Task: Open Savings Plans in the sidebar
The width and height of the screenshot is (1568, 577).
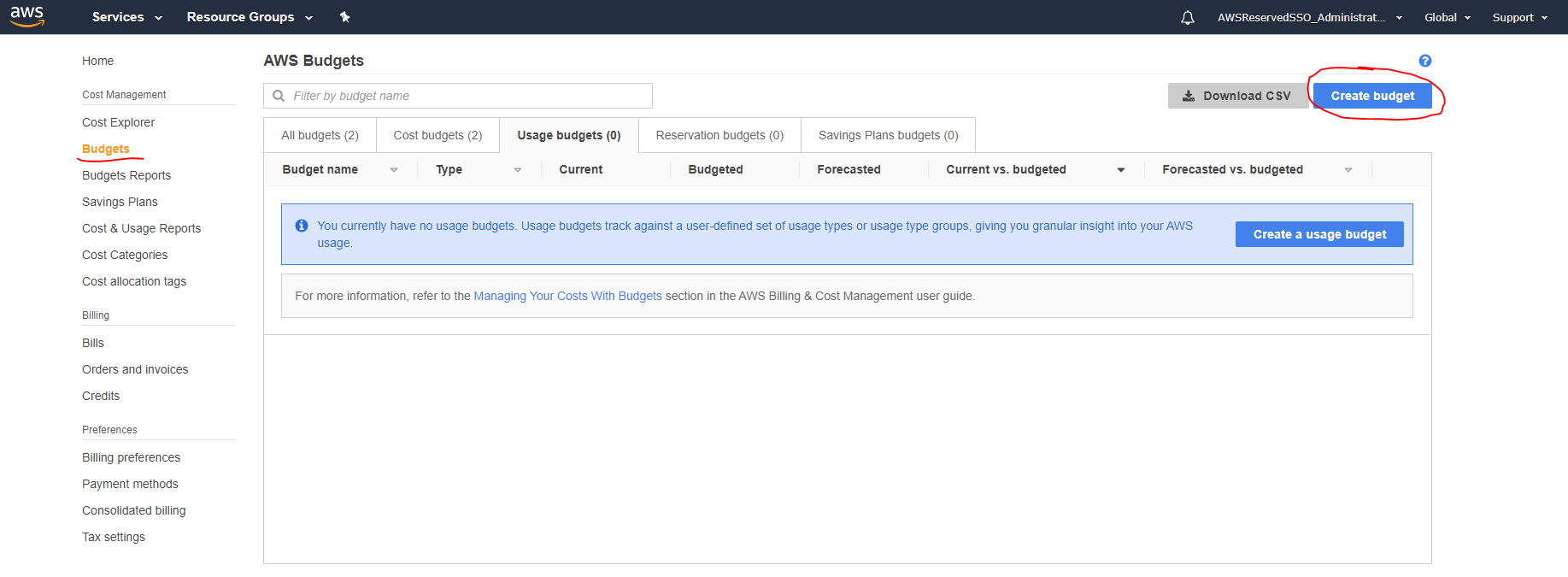Action: pos(120,202)
